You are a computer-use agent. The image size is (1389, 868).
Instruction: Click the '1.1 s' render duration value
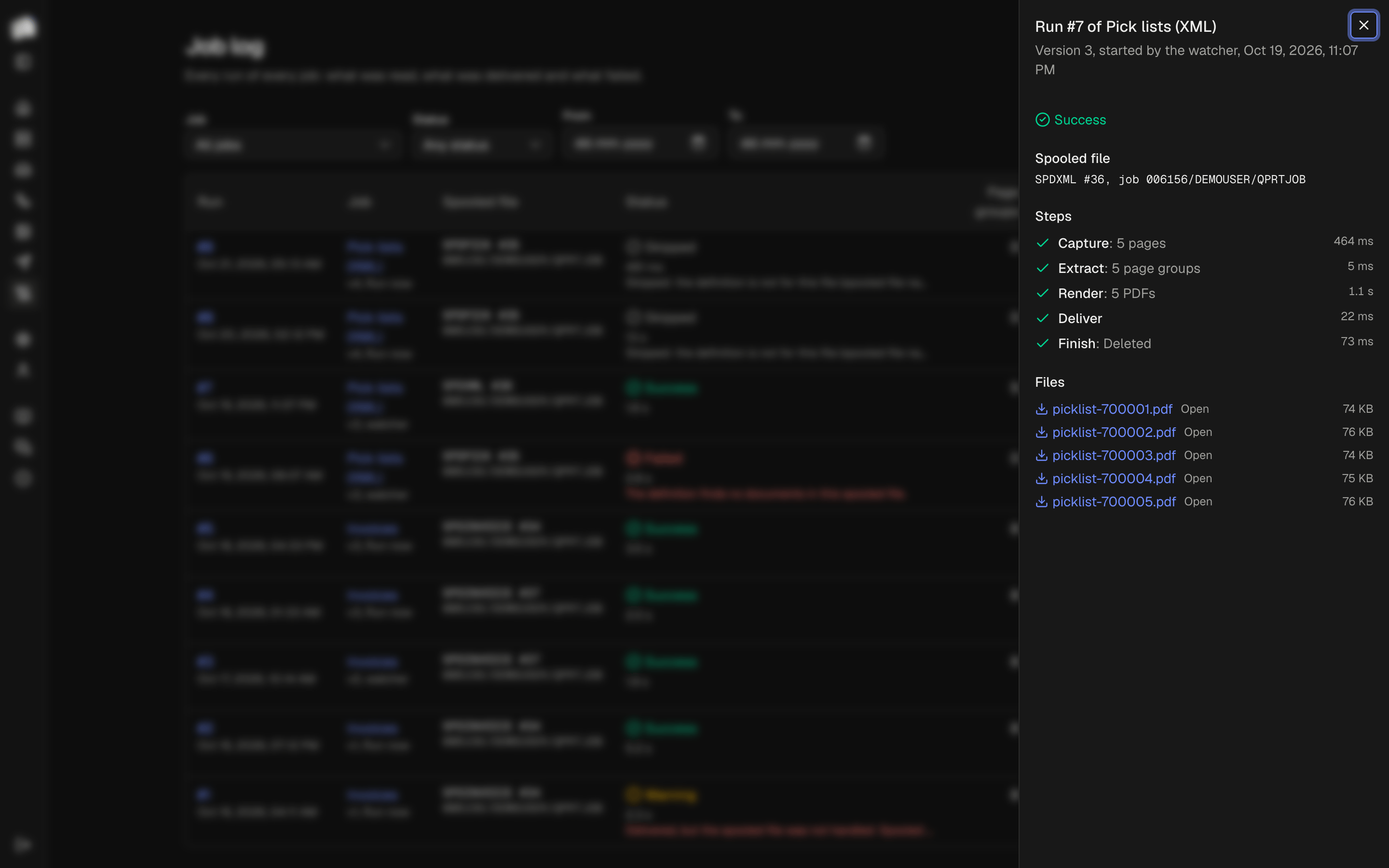coord(1360,291)
